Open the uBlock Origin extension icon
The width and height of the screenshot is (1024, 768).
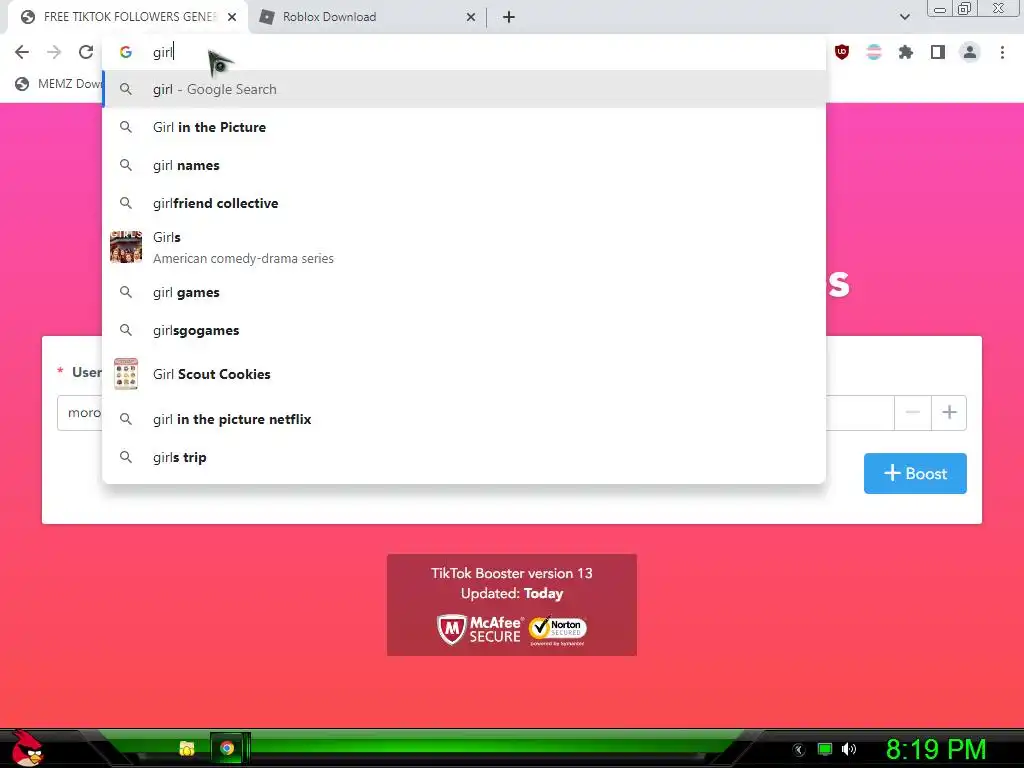tap(842, 52)
